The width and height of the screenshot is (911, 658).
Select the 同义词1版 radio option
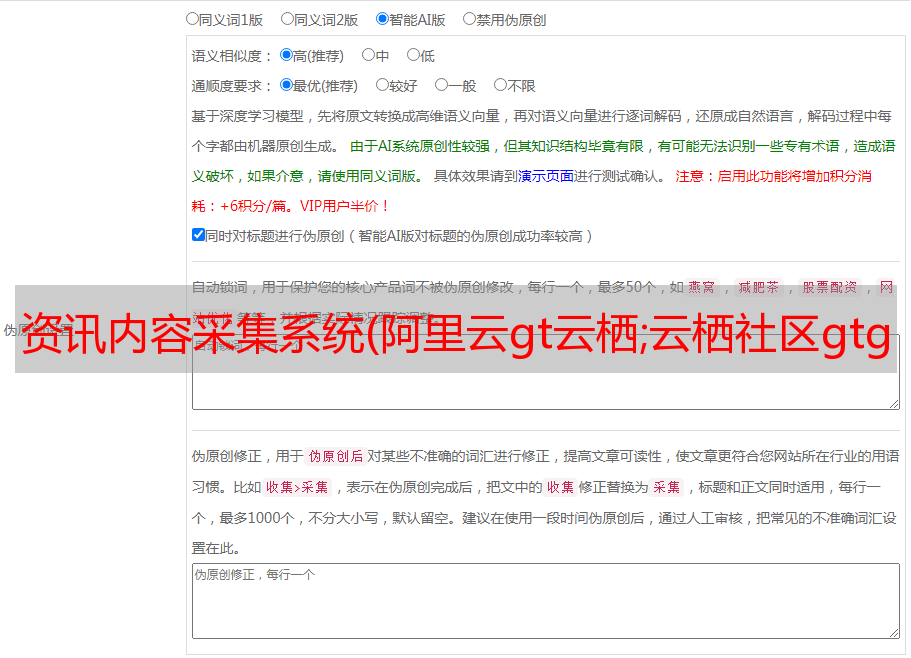(192, 18)
